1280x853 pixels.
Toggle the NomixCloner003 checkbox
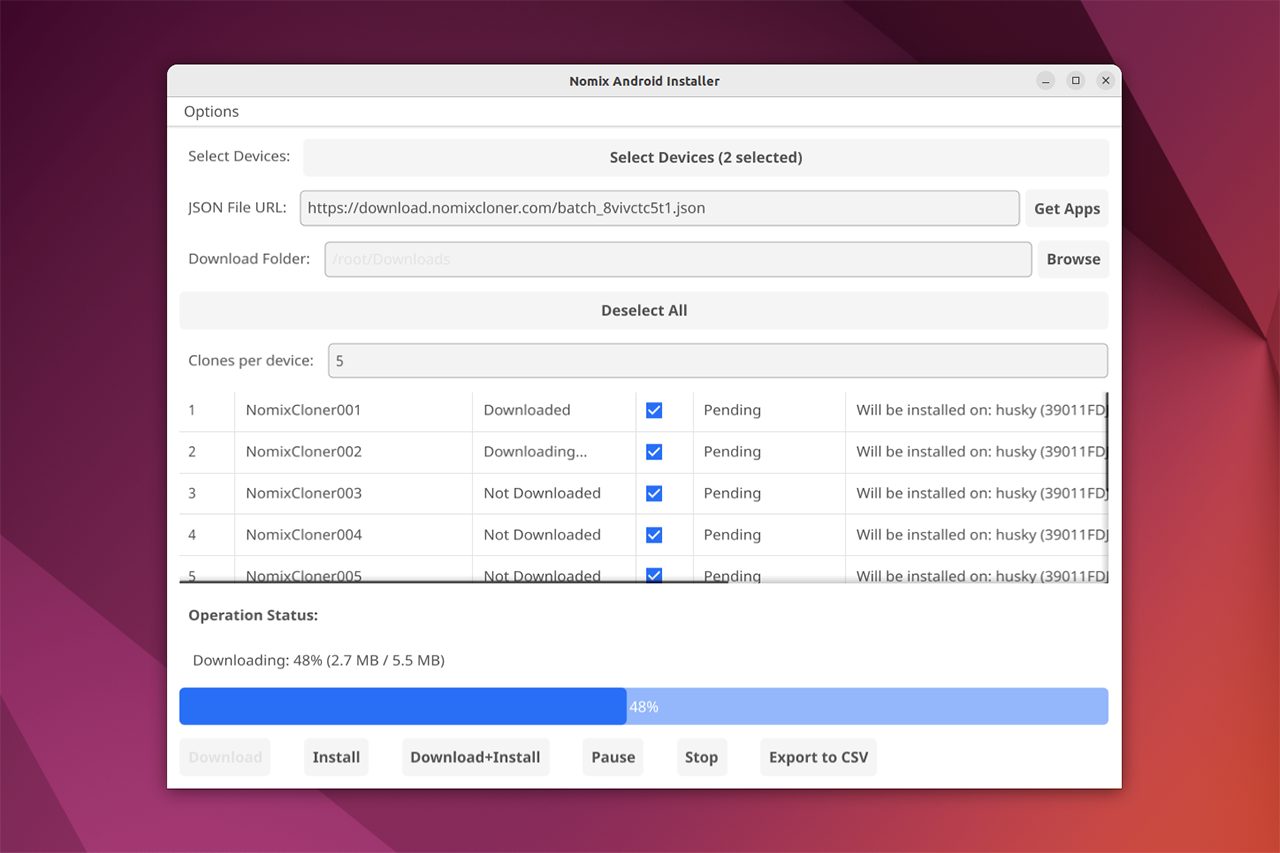(x=654, y=493)
